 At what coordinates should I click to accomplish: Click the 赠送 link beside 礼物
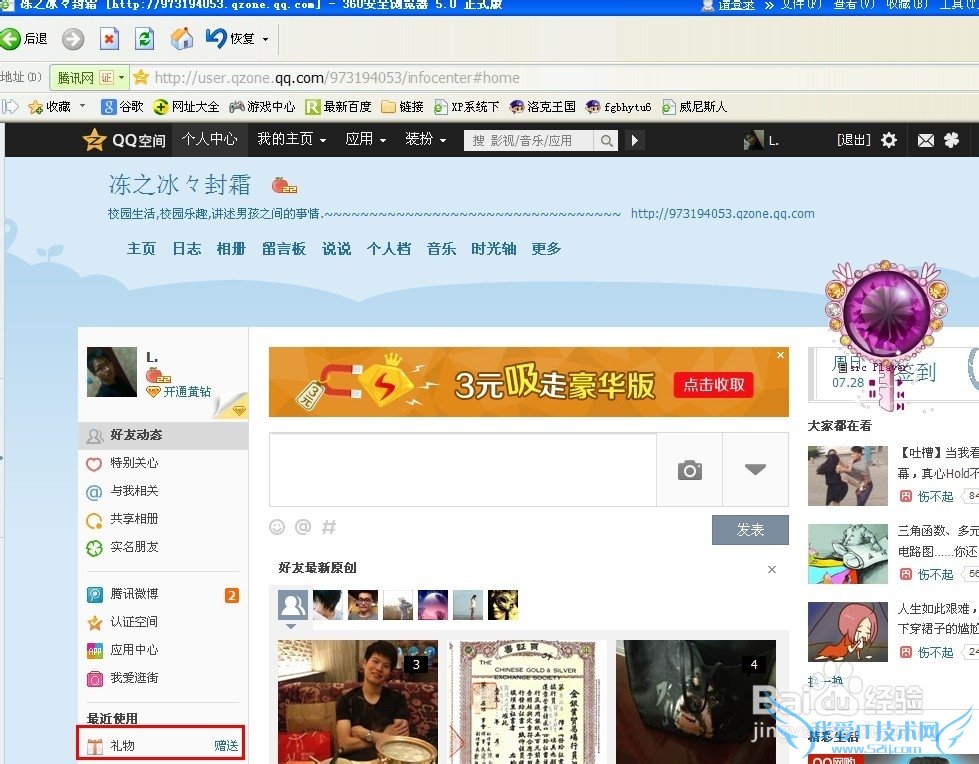[226, 745]
